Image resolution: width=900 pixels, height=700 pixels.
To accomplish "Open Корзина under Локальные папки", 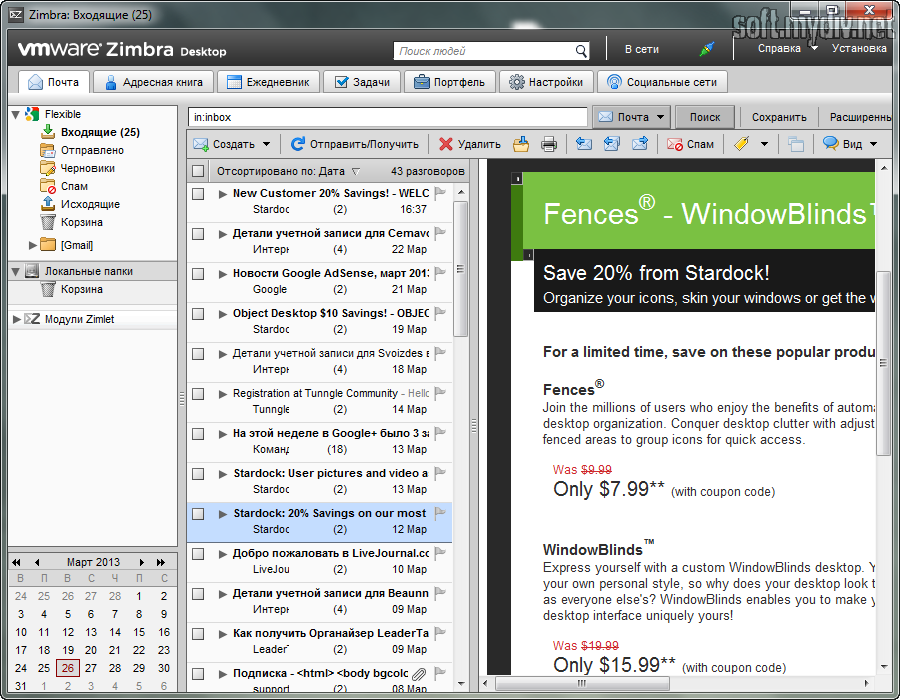I will [82, 289].
